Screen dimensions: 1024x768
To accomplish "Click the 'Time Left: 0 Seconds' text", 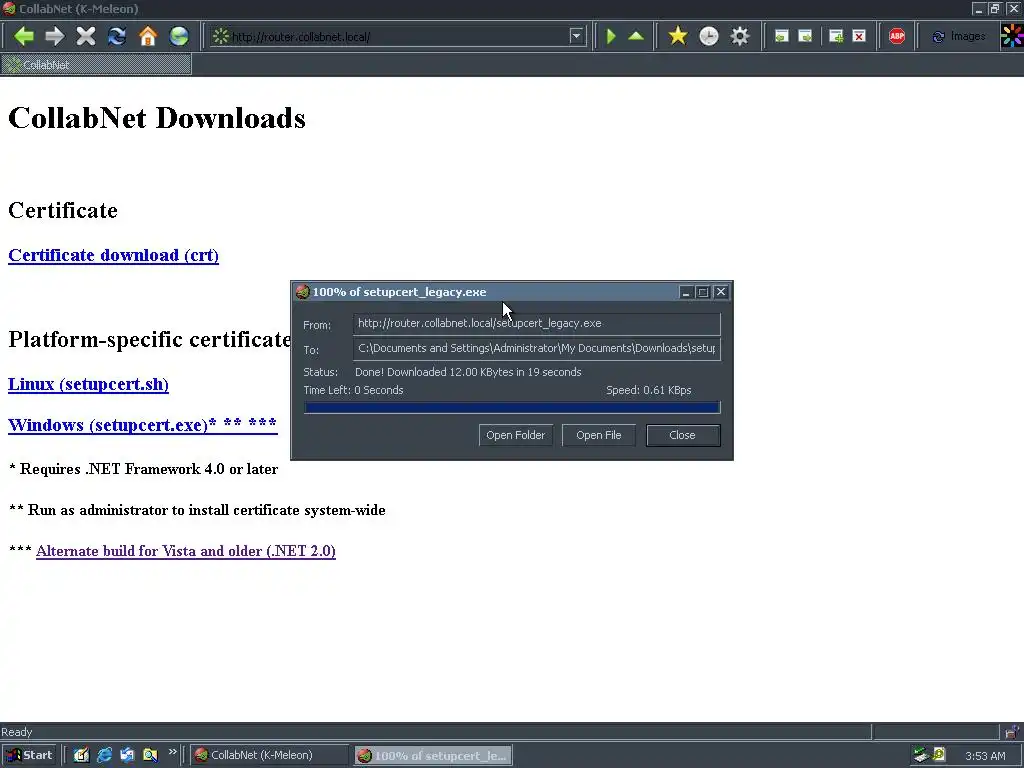I will [353, 390].
